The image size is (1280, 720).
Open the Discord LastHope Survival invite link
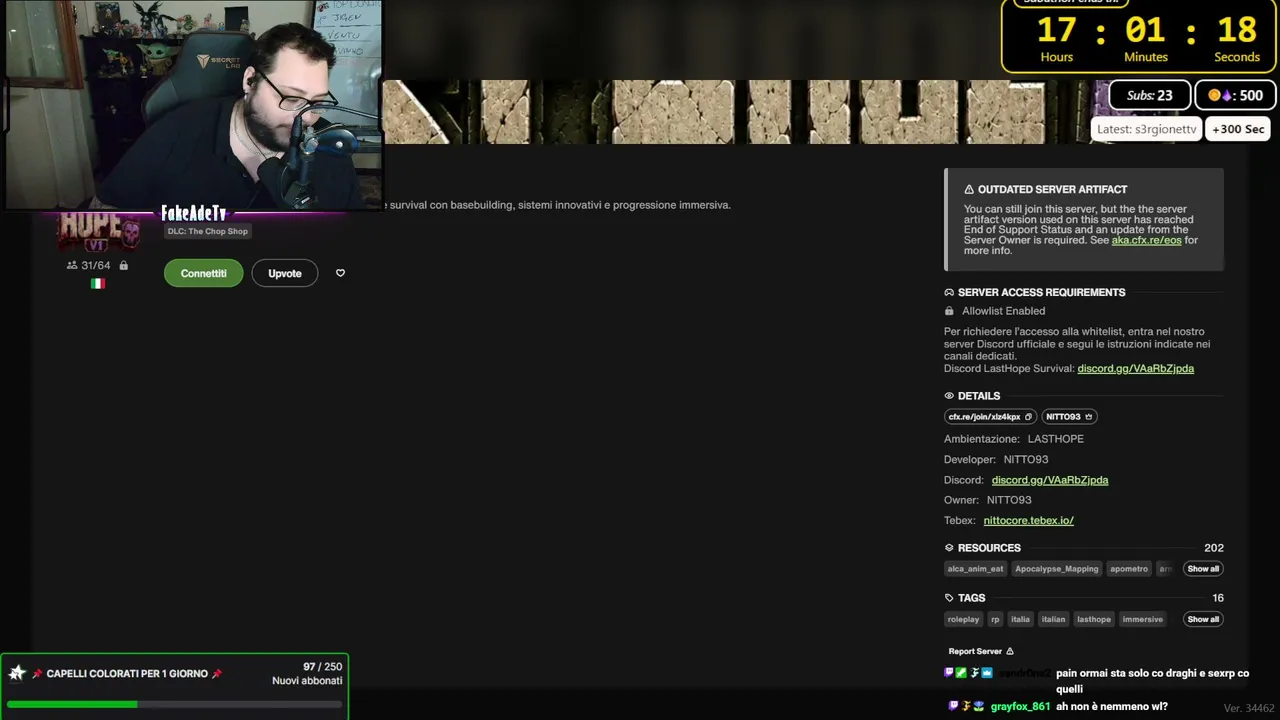tap(1135, 368)
